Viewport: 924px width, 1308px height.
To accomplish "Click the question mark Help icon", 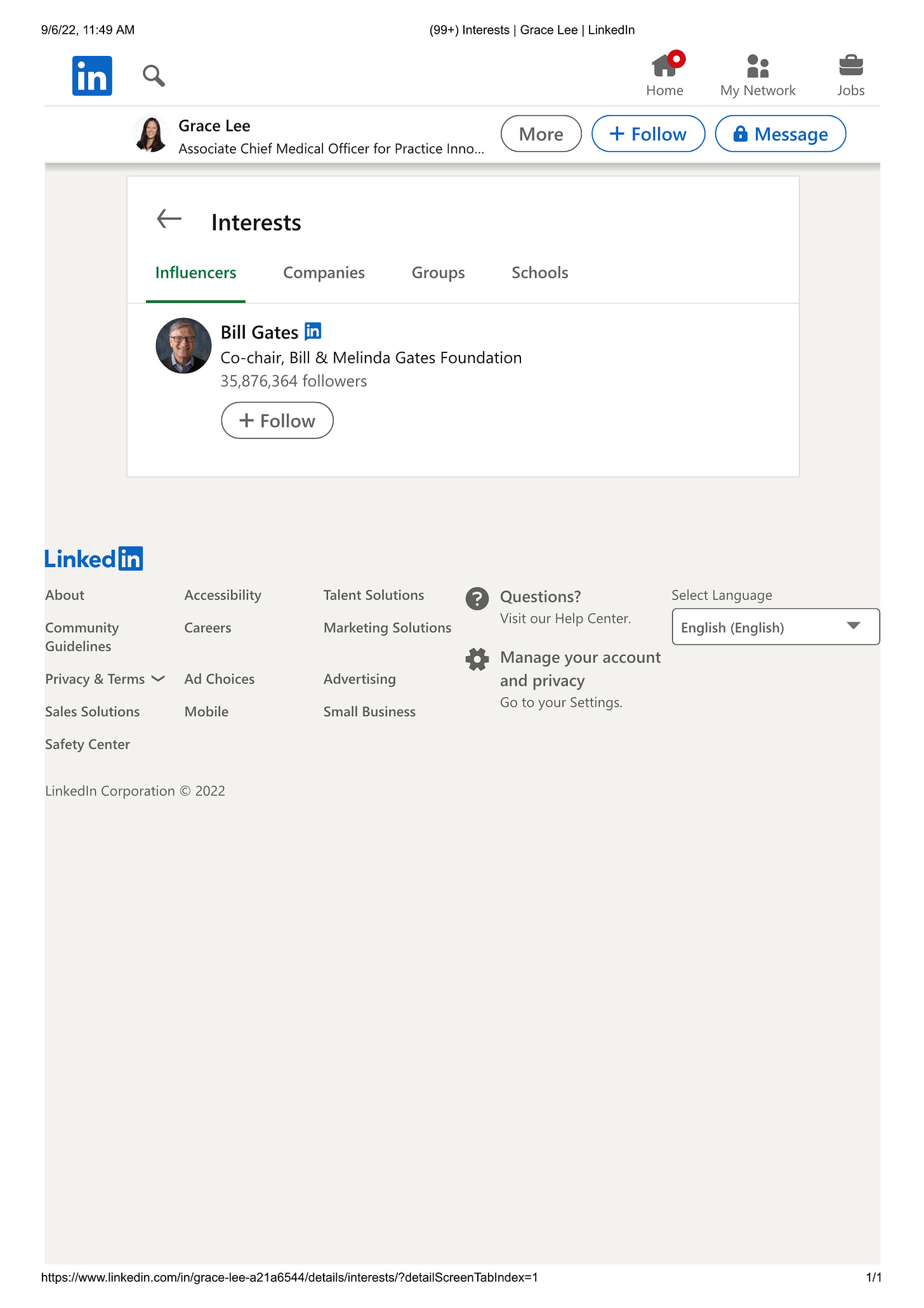I will pos(477,599).
